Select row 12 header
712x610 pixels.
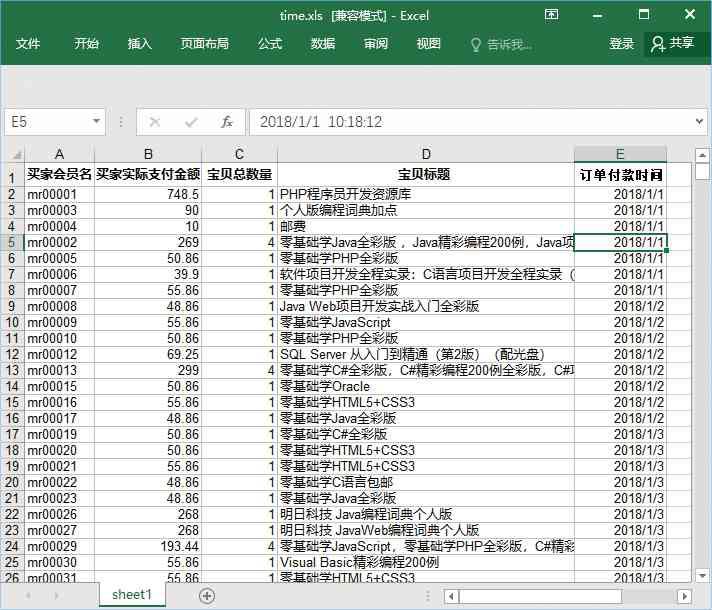point(12,354)
